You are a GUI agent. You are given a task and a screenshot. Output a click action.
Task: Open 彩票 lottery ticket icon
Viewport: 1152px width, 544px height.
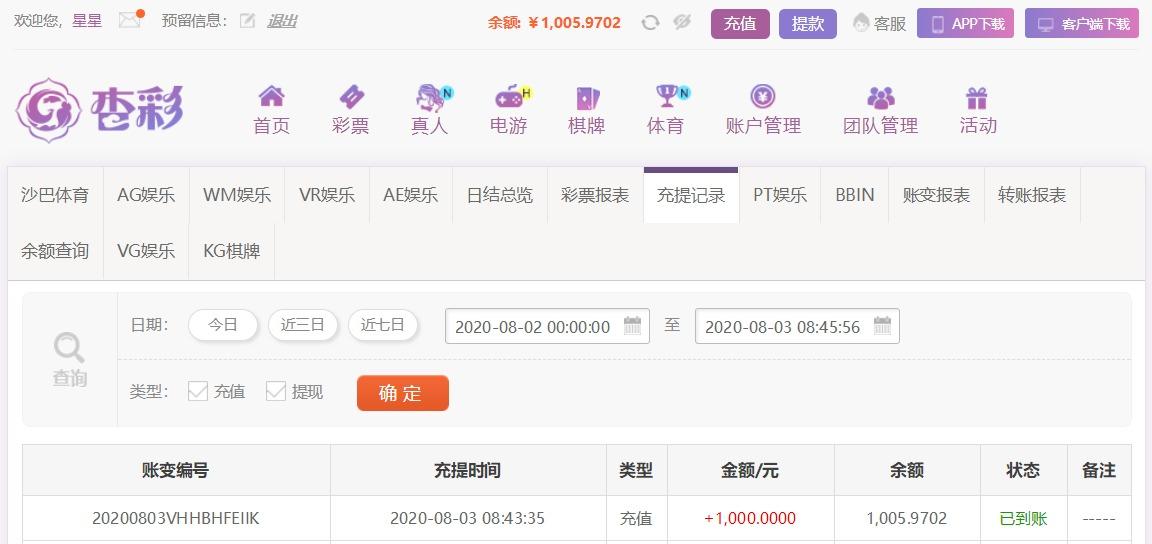click(x=350, y=96)
